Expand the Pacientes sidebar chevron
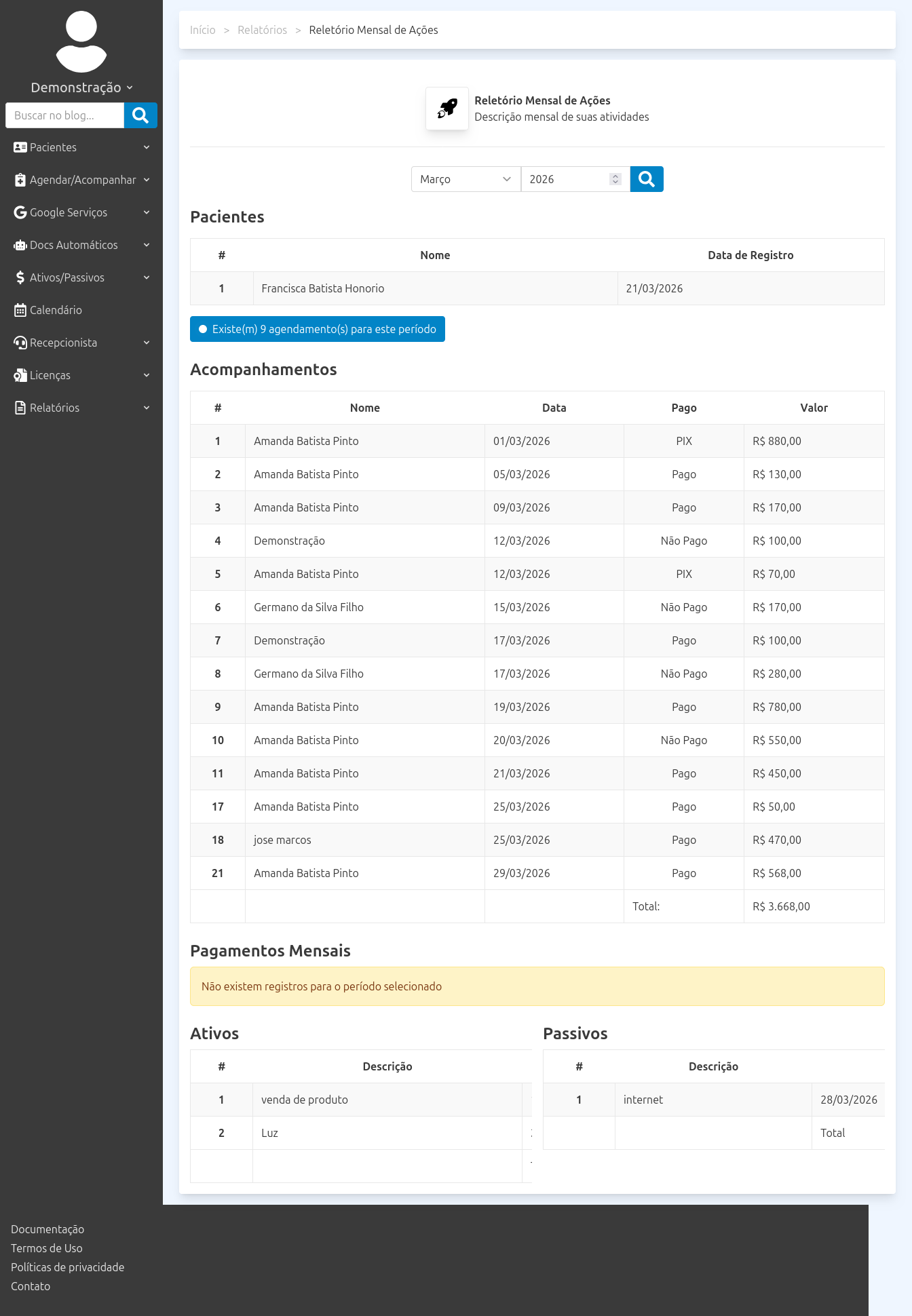Image resolution: width=912 pixels, height=1316 pixels. pos(147,147)
